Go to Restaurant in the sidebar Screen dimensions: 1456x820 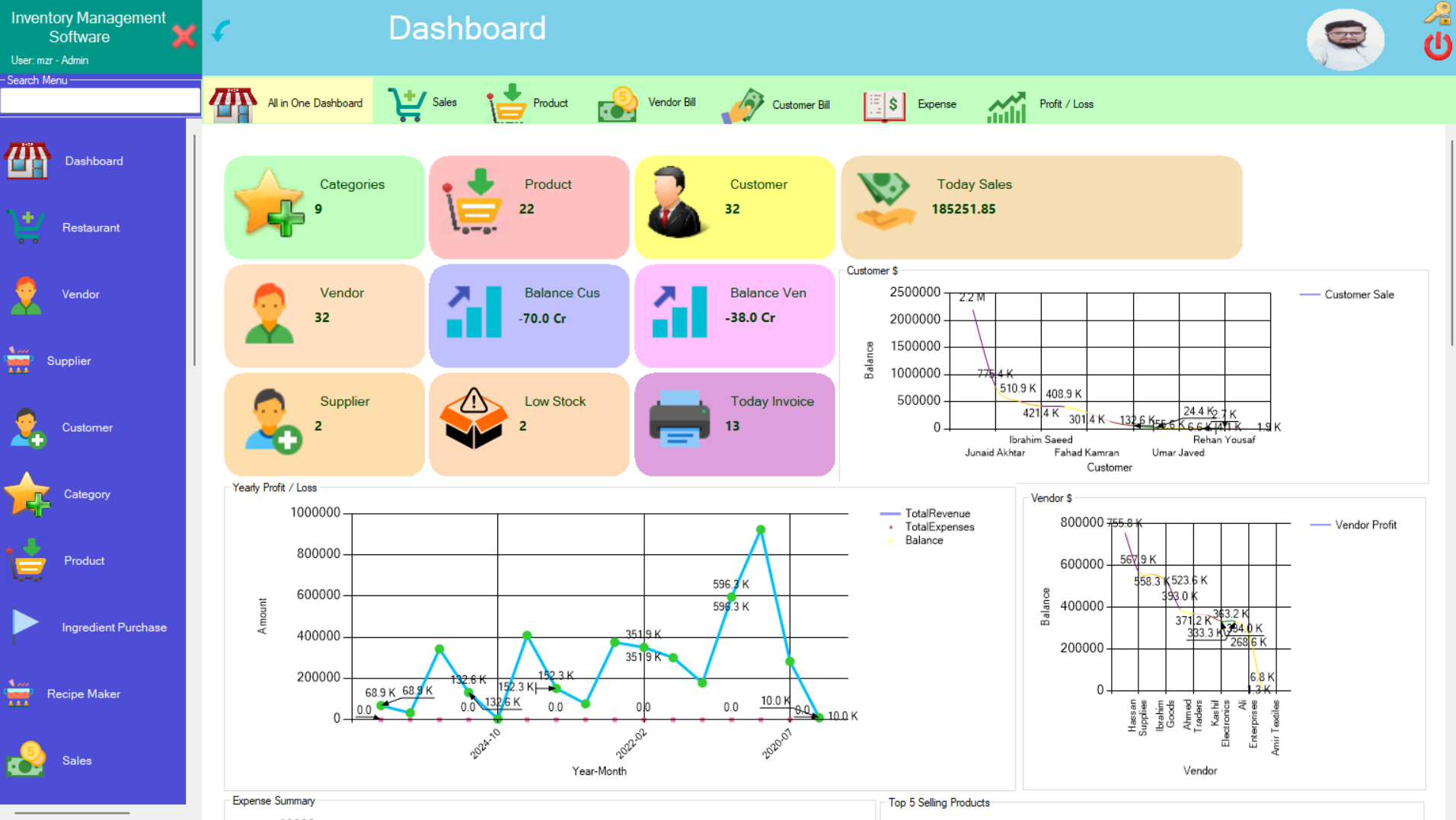point(91,228)
